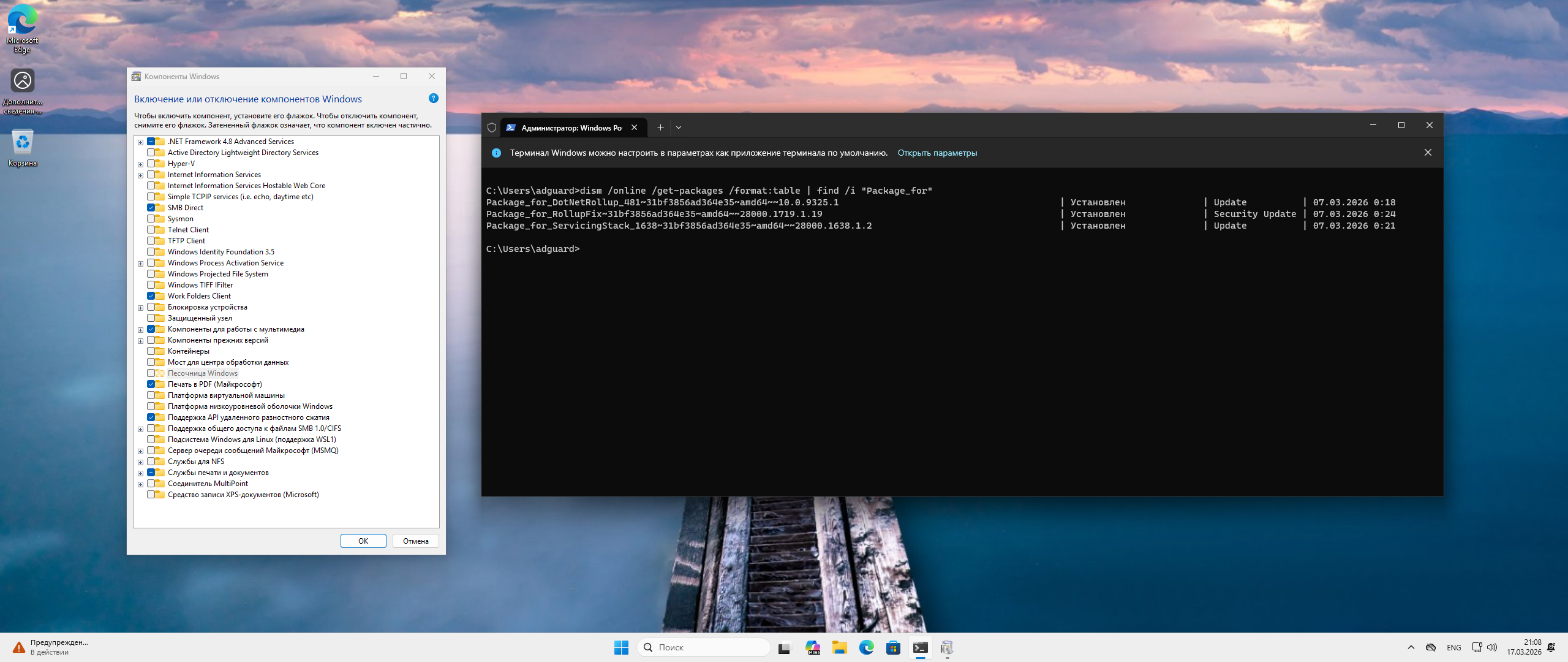Open volume control in system tray
Viewport: 1568px width, 662px height.
click(1492, 647)
